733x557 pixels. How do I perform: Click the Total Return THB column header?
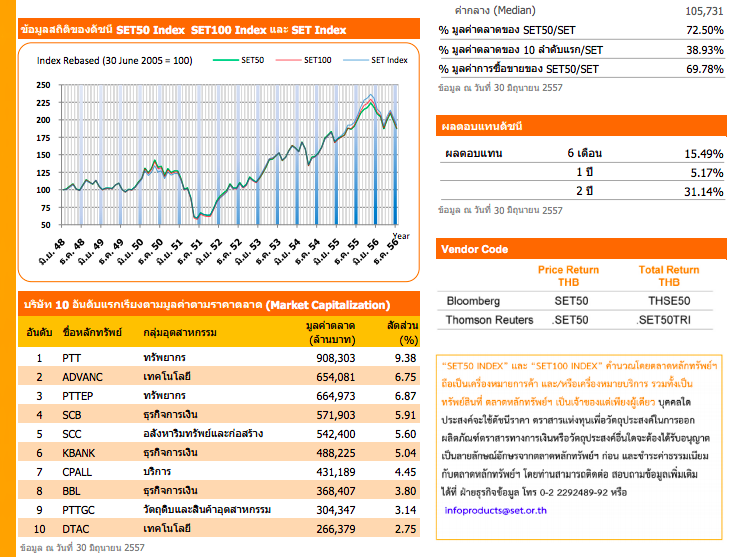669,276
